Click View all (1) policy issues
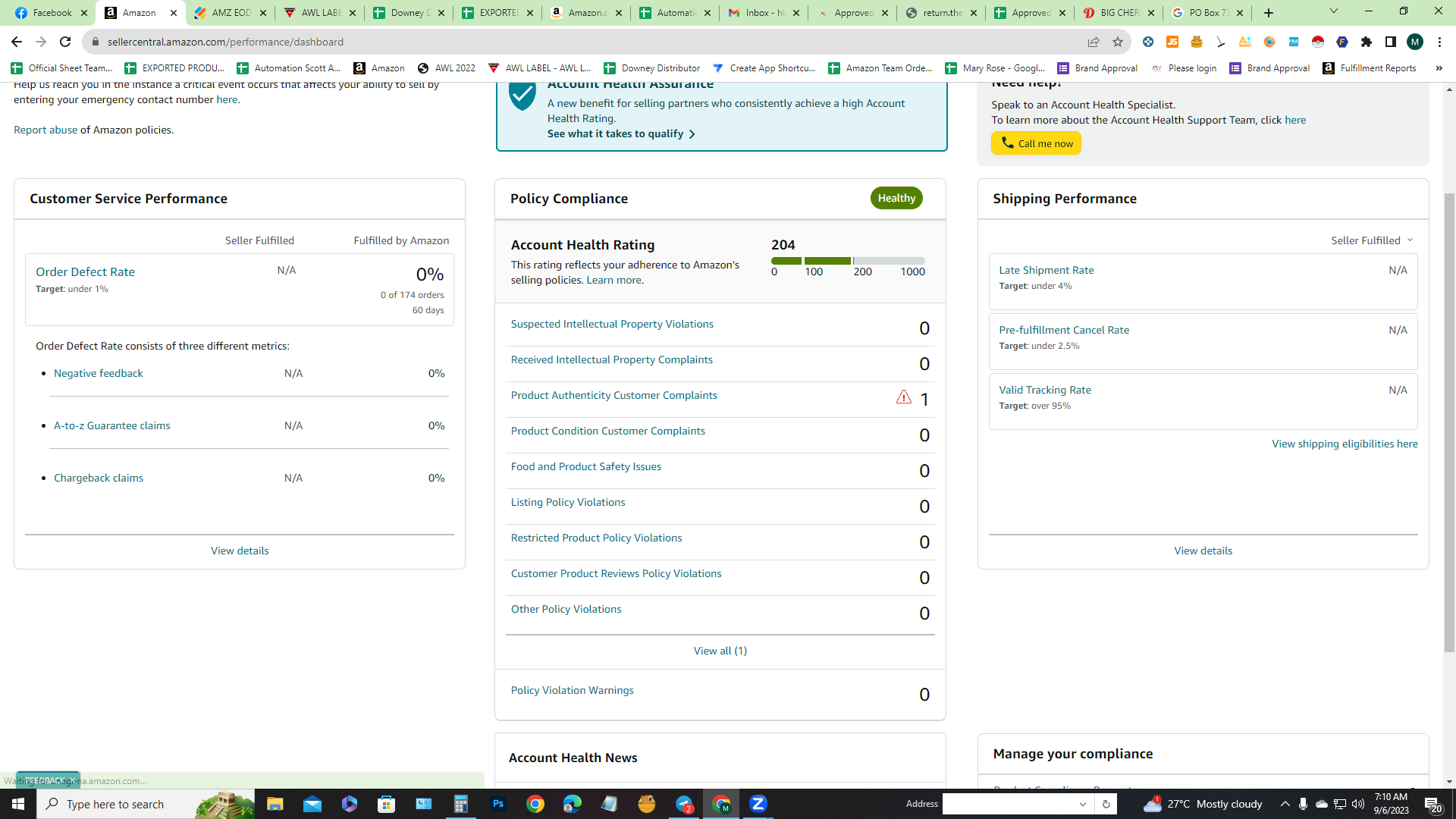 pyautogui.click(x=720, y=651)
